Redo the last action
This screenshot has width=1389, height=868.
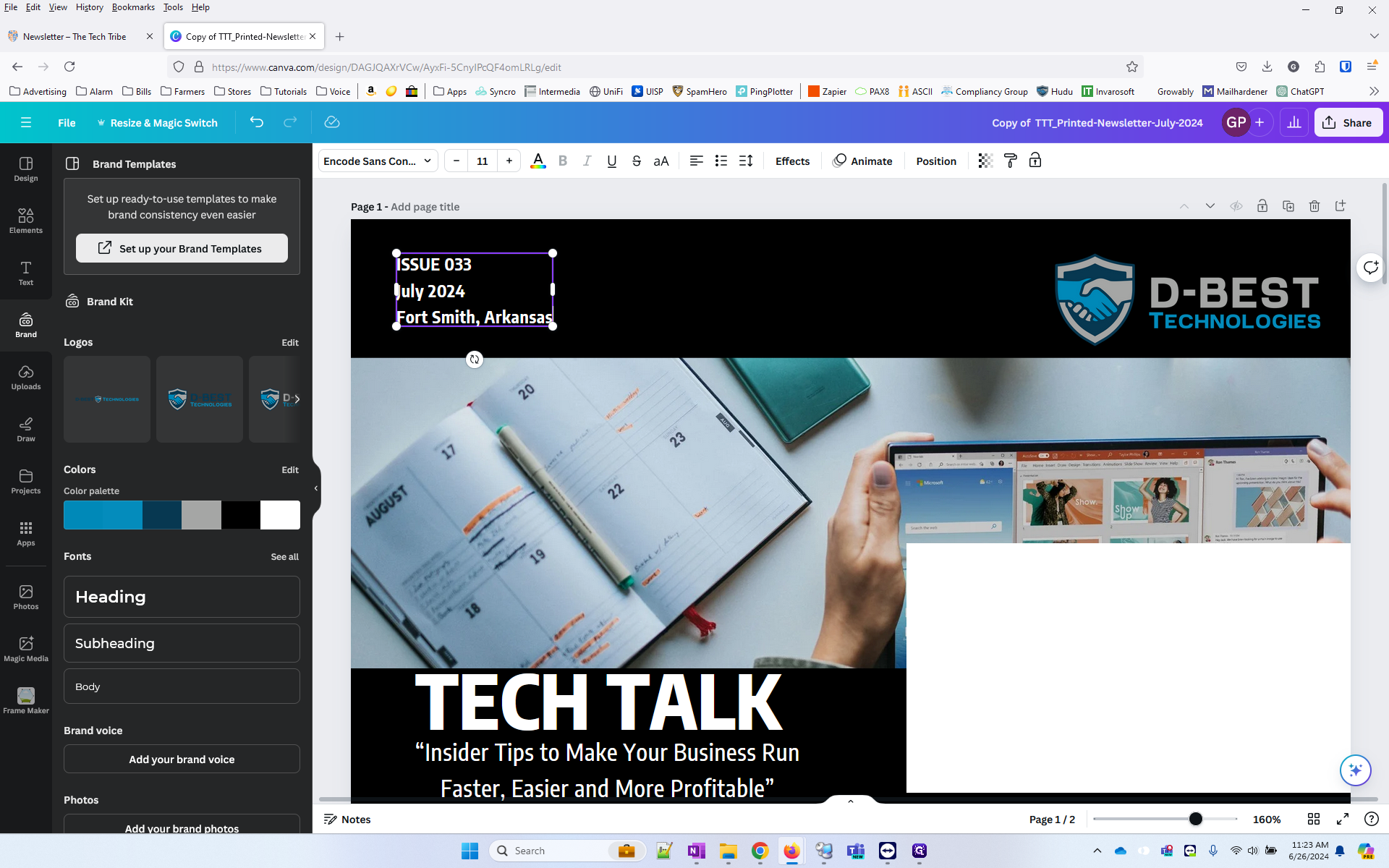tap(290, 122)
